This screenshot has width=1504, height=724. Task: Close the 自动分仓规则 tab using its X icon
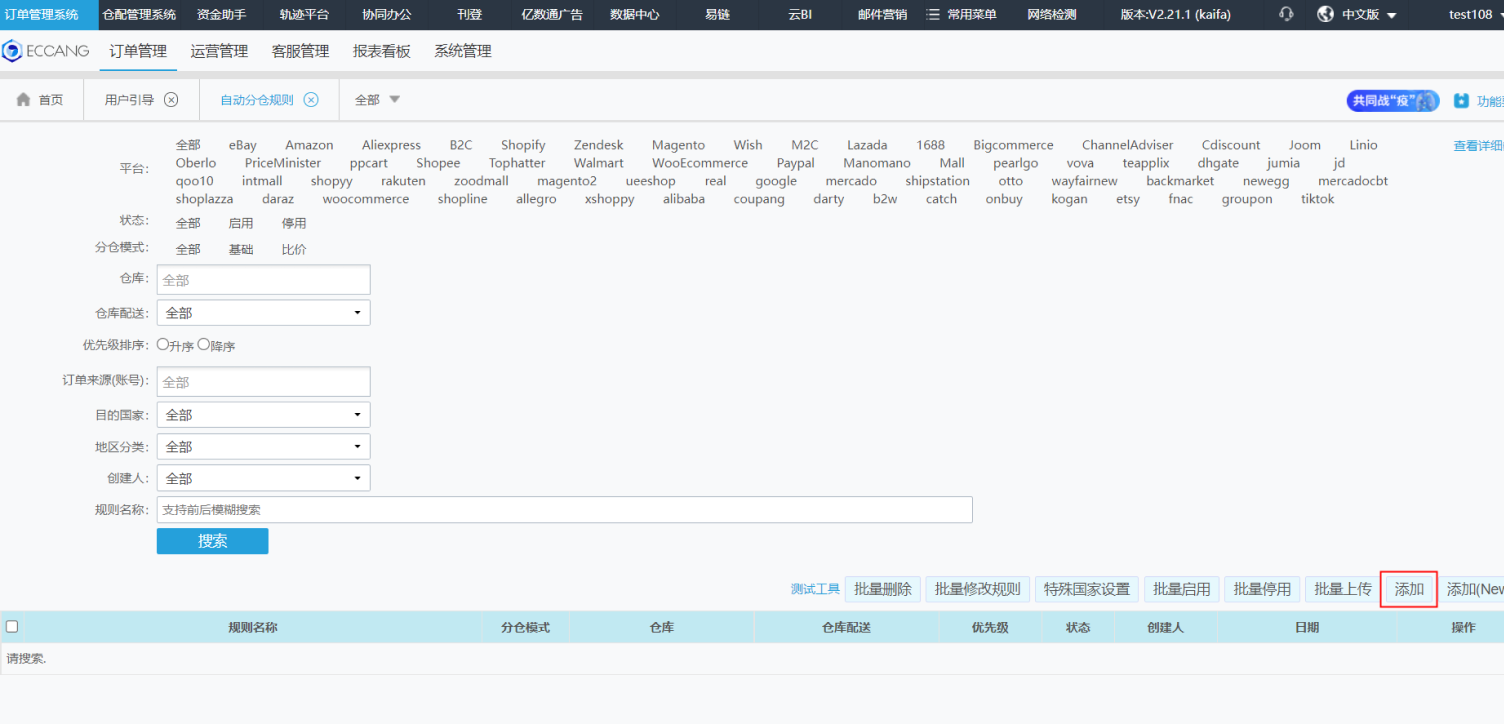coord(311,100)
